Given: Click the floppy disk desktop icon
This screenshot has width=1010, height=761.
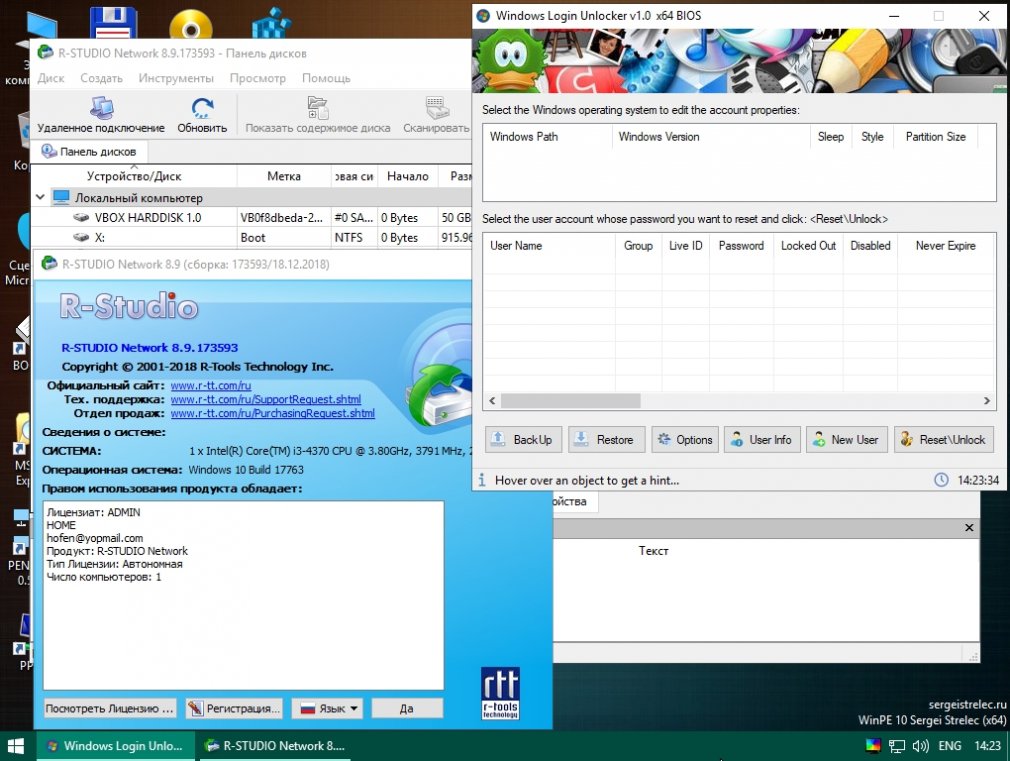Looking at the screenshot, I should pos(113,23).
